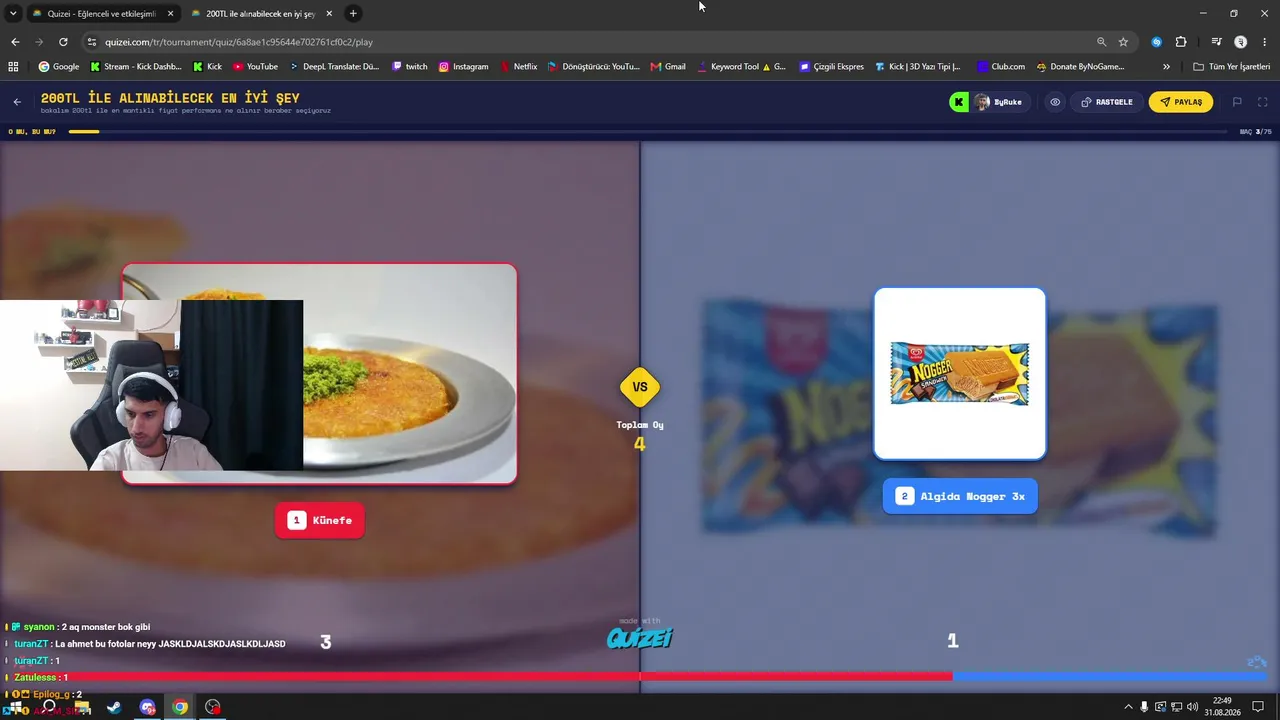Open the Windows notification center icon
The width and height of the screenshot is (1280, 720).
tap(1258, 707)
